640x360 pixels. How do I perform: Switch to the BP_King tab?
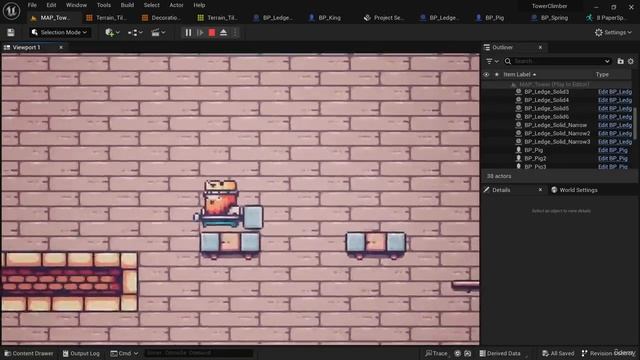pos(325,18)
